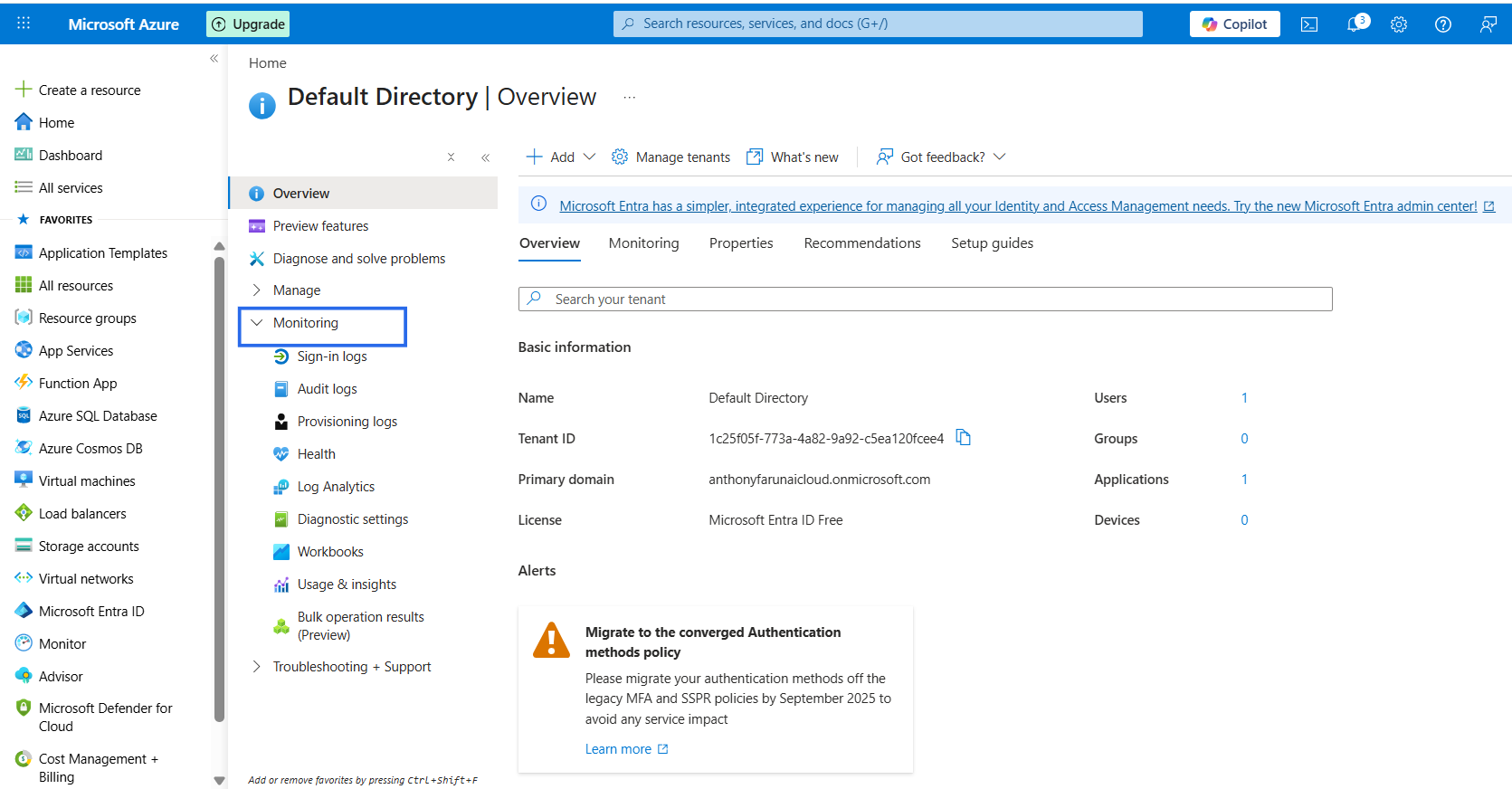This screenshot has height=789, width=1512.
Task: Switch to the Properties tab
Action: point(741,243)
